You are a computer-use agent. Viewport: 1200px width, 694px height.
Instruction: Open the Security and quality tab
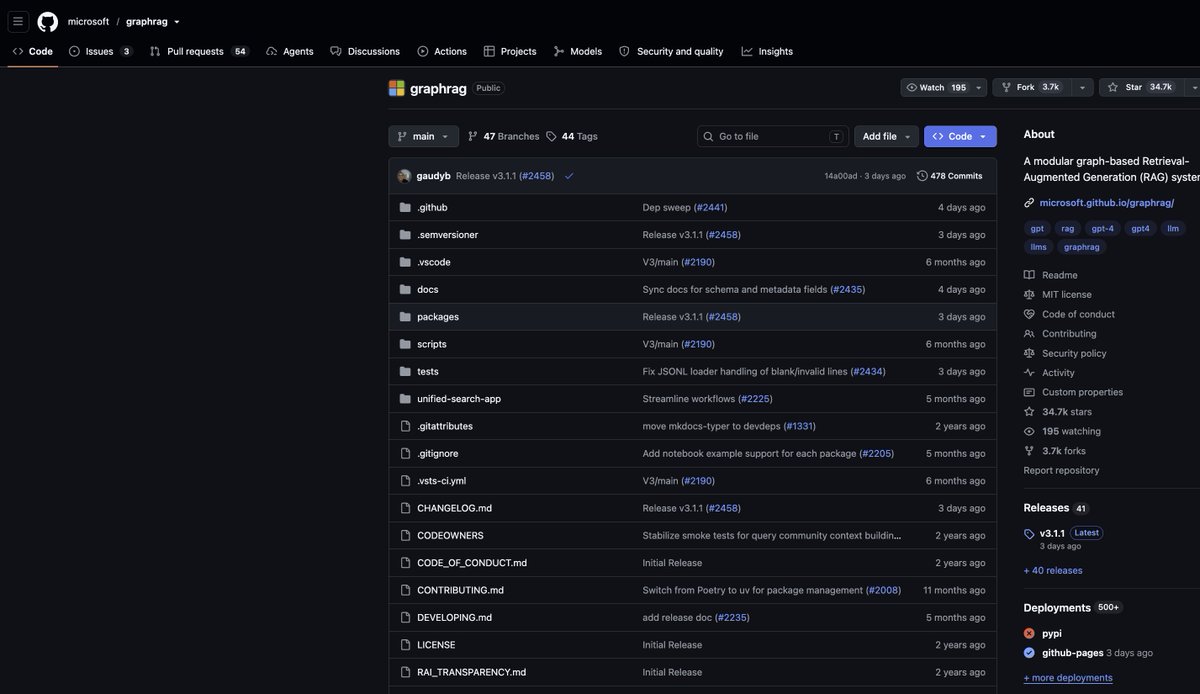[x=671, y=51]
